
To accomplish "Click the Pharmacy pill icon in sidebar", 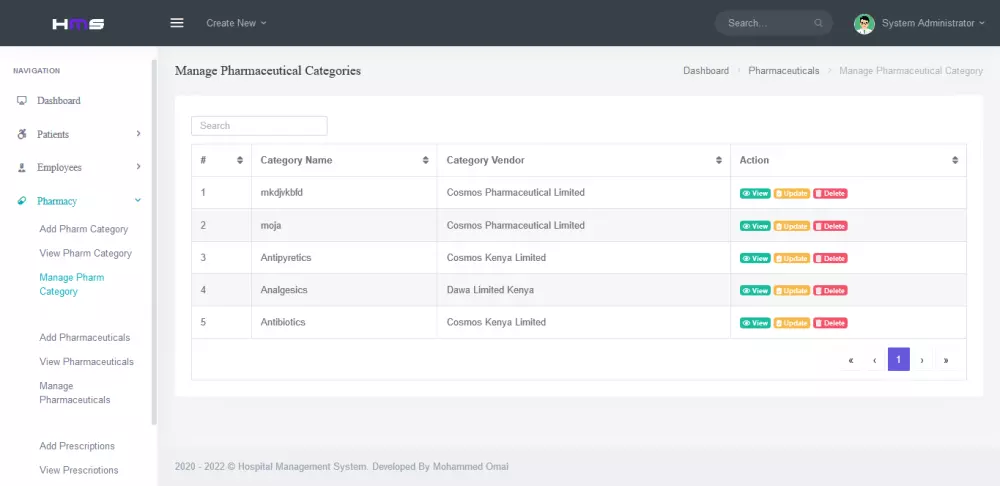I will [x=22, y=201].
